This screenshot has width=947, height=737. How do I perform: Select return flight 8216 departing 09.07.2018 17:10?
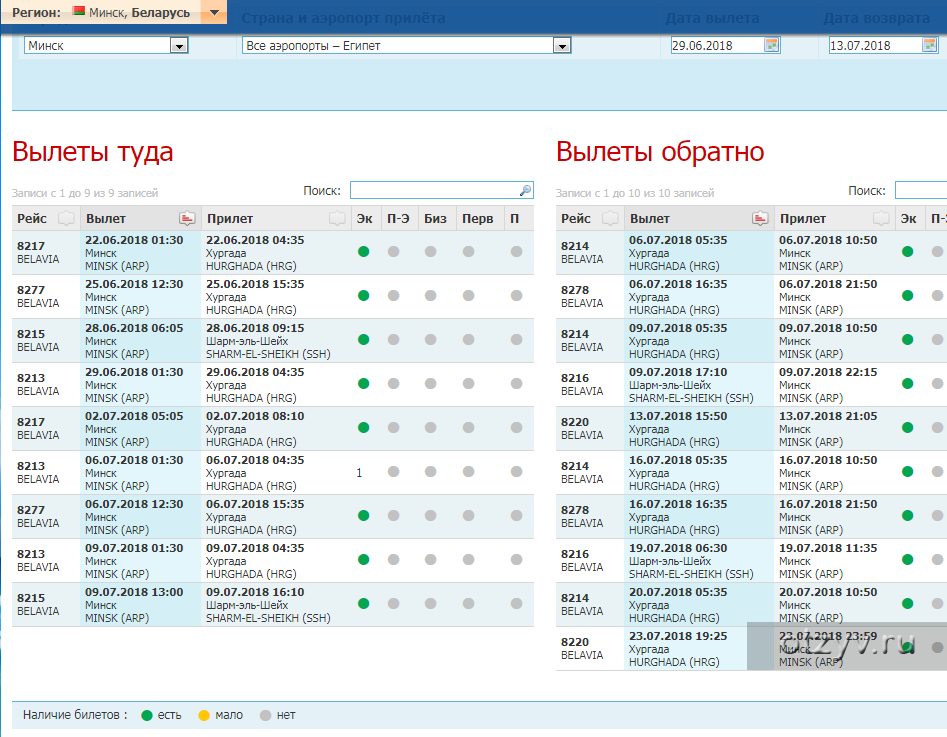(751, 385)
